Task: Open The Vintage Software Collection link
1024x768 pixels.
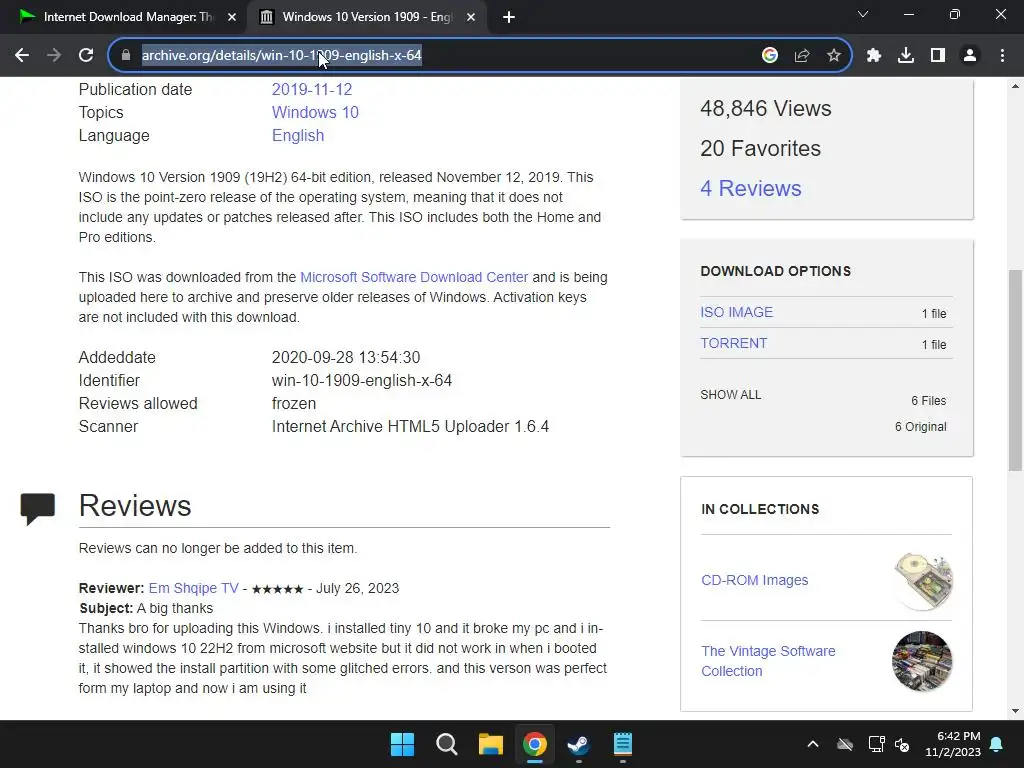Action: click(x=768, y=661)
